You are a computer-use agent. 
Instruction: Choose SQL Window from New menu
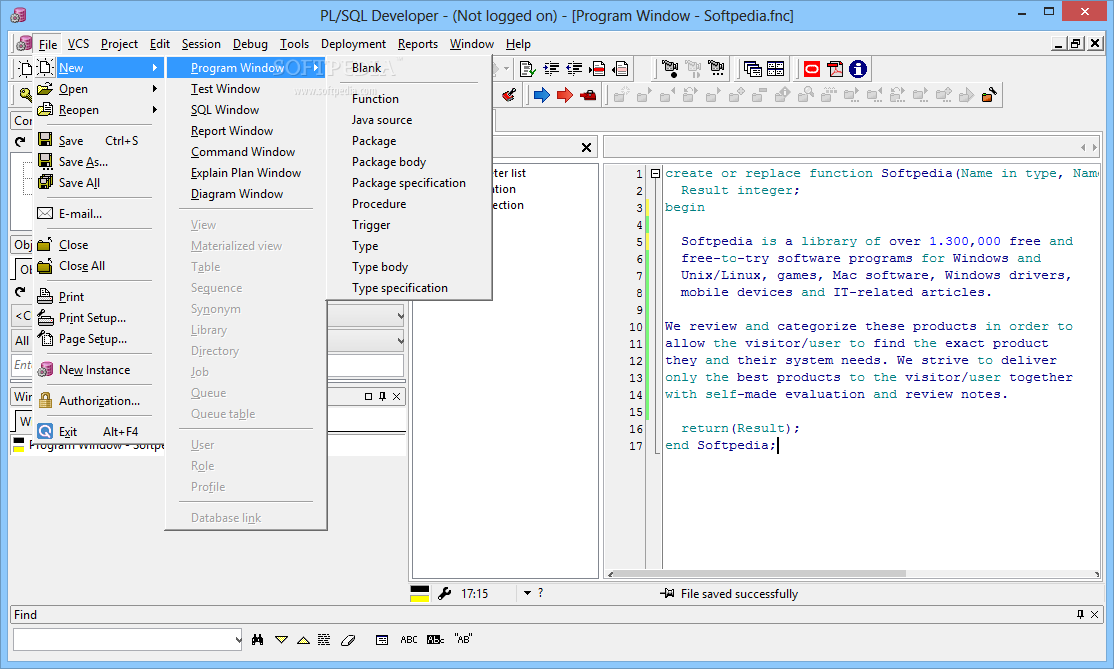225,110
